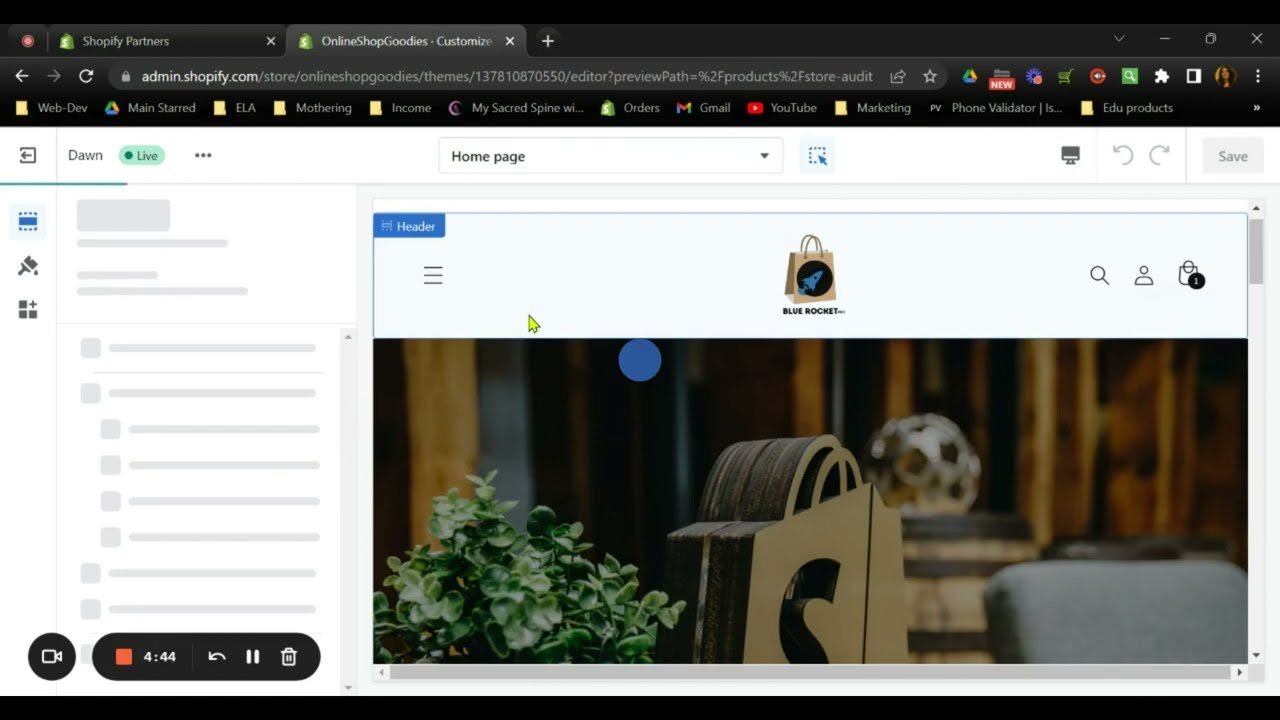Viewport: 1280px width, 720px height.
Task: Close the Shopify Partners tab
Action: pos(271,41)
